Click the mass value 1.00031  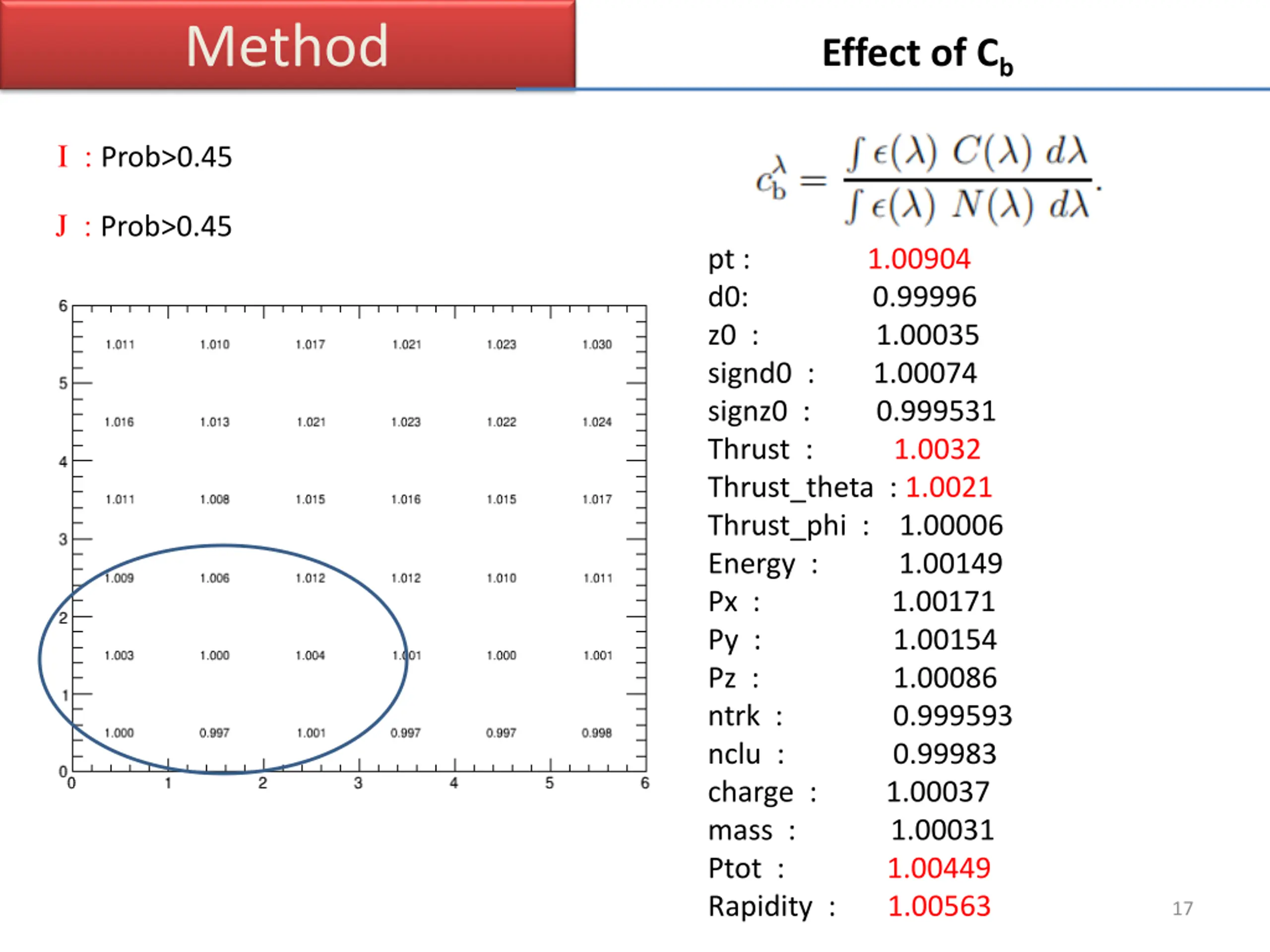(x=942, y=830)
